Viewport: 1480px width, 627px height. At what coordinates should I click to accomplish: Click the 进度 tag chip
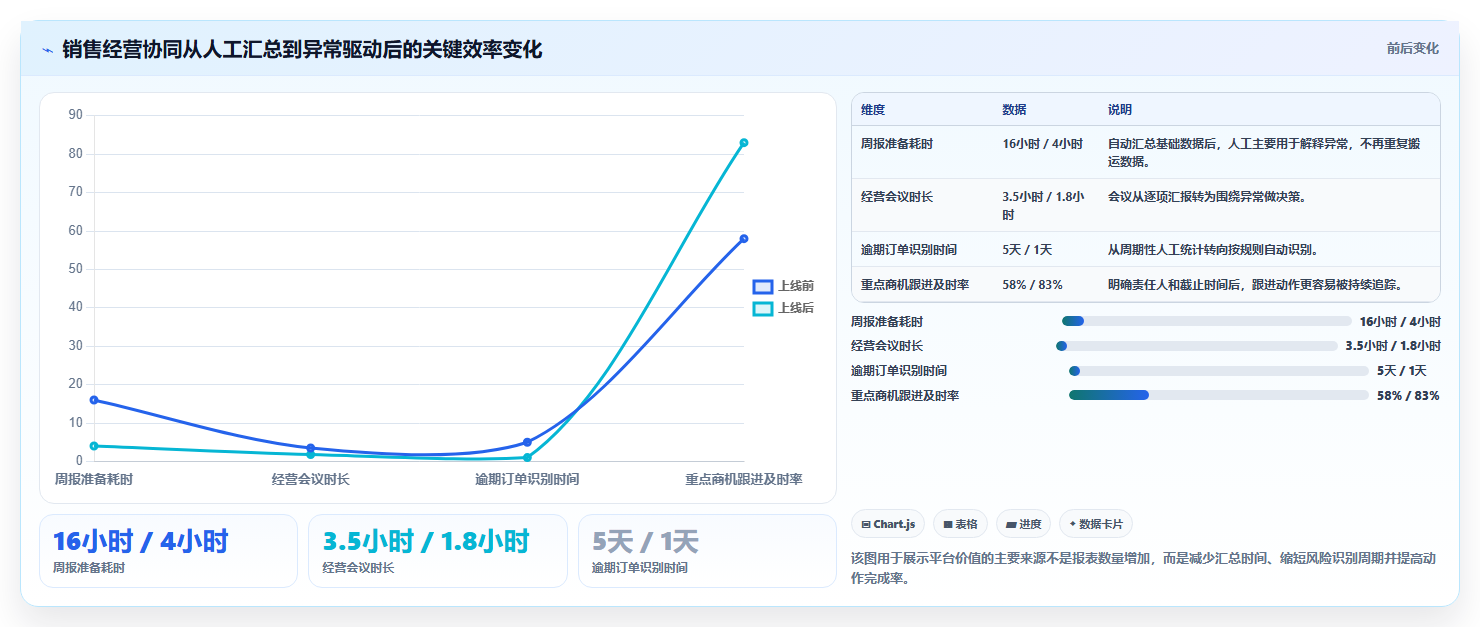[x=1023, y=524]
